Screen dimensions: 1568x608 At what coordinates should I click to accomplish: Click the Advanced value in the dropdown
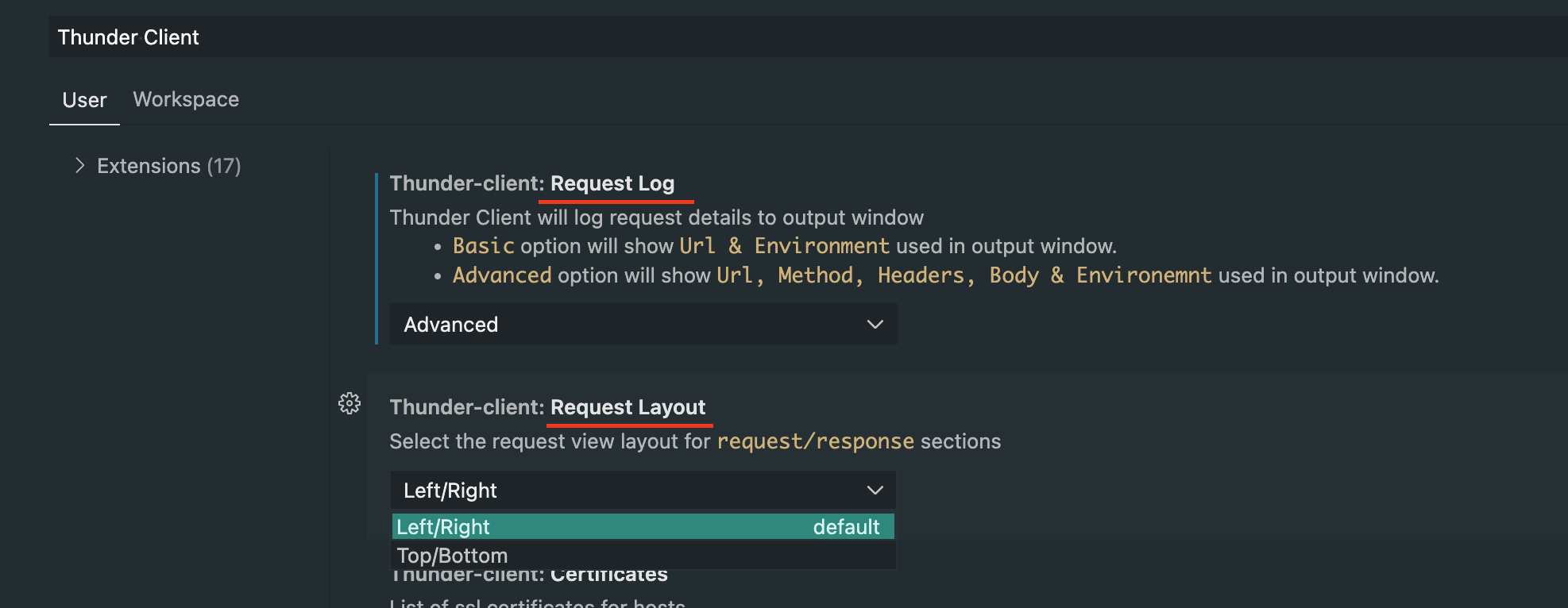coord(450,324)
